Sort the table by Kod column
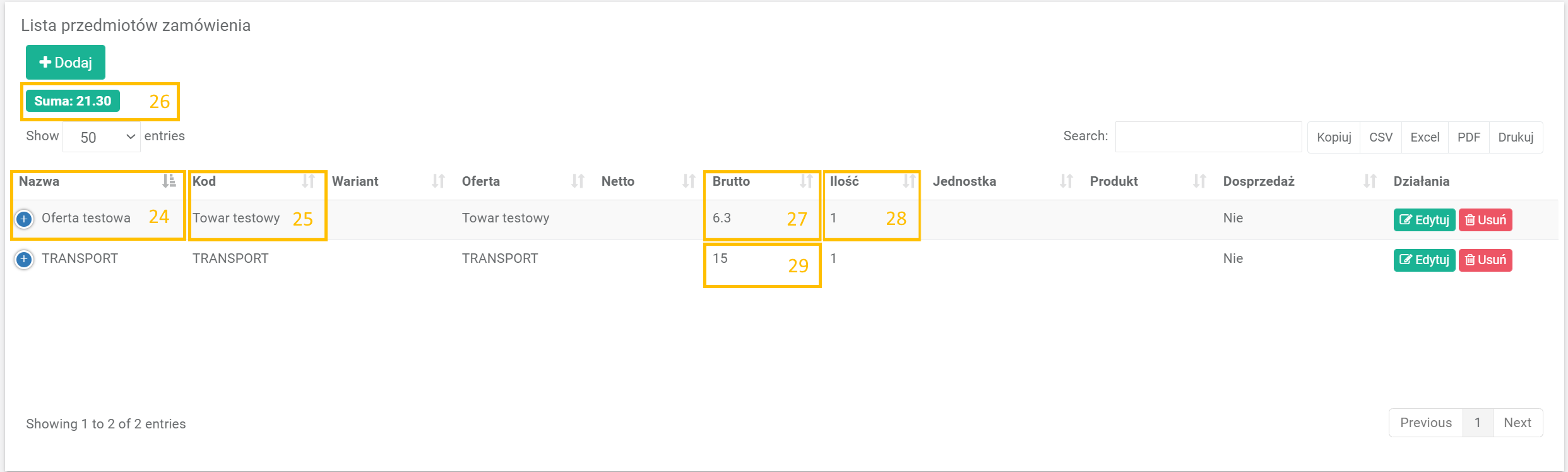 (204, 181)
